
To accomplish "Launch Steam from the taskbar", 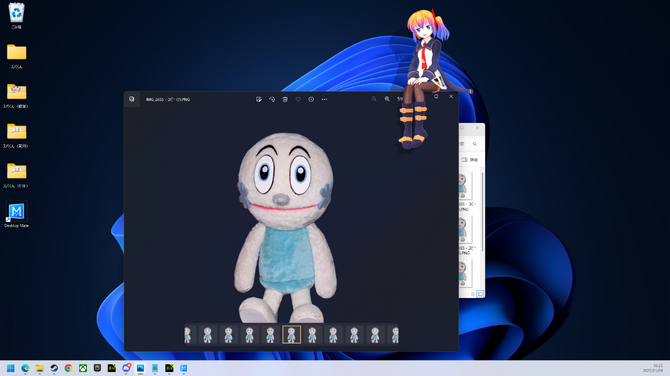I will coord(54,368).
